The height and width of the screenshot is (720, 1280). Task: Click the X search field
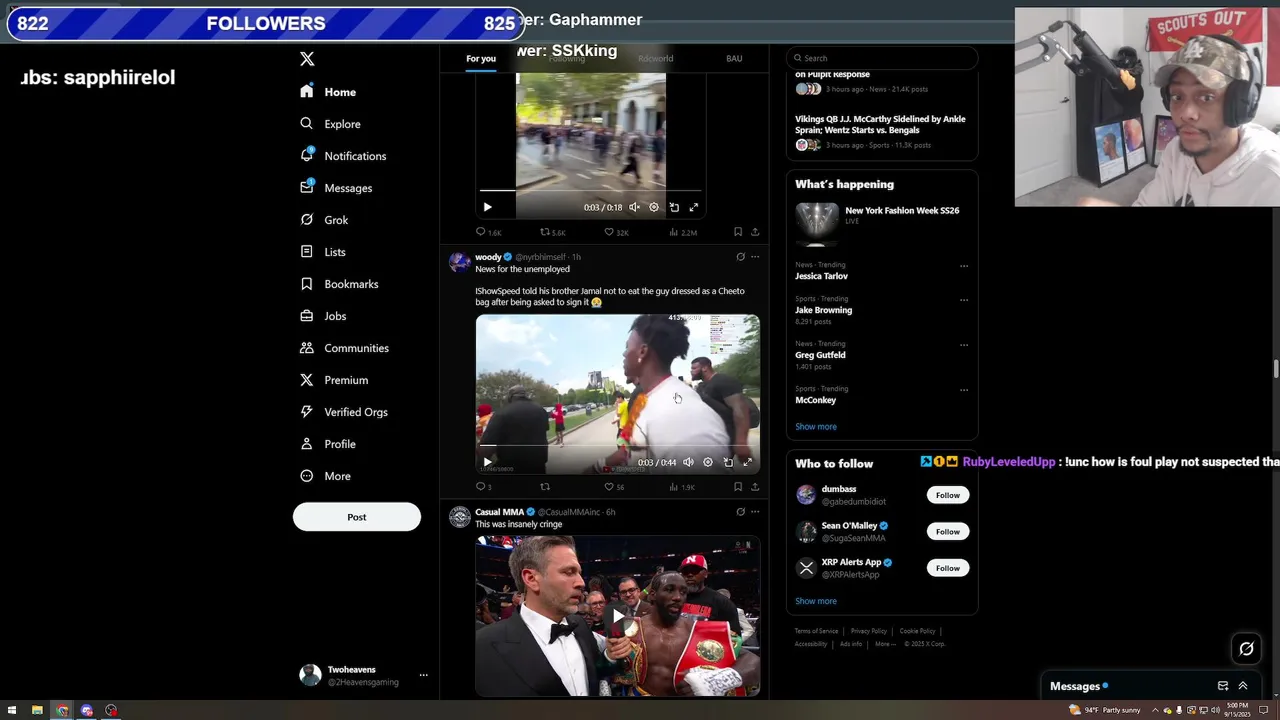pos(882,58)
